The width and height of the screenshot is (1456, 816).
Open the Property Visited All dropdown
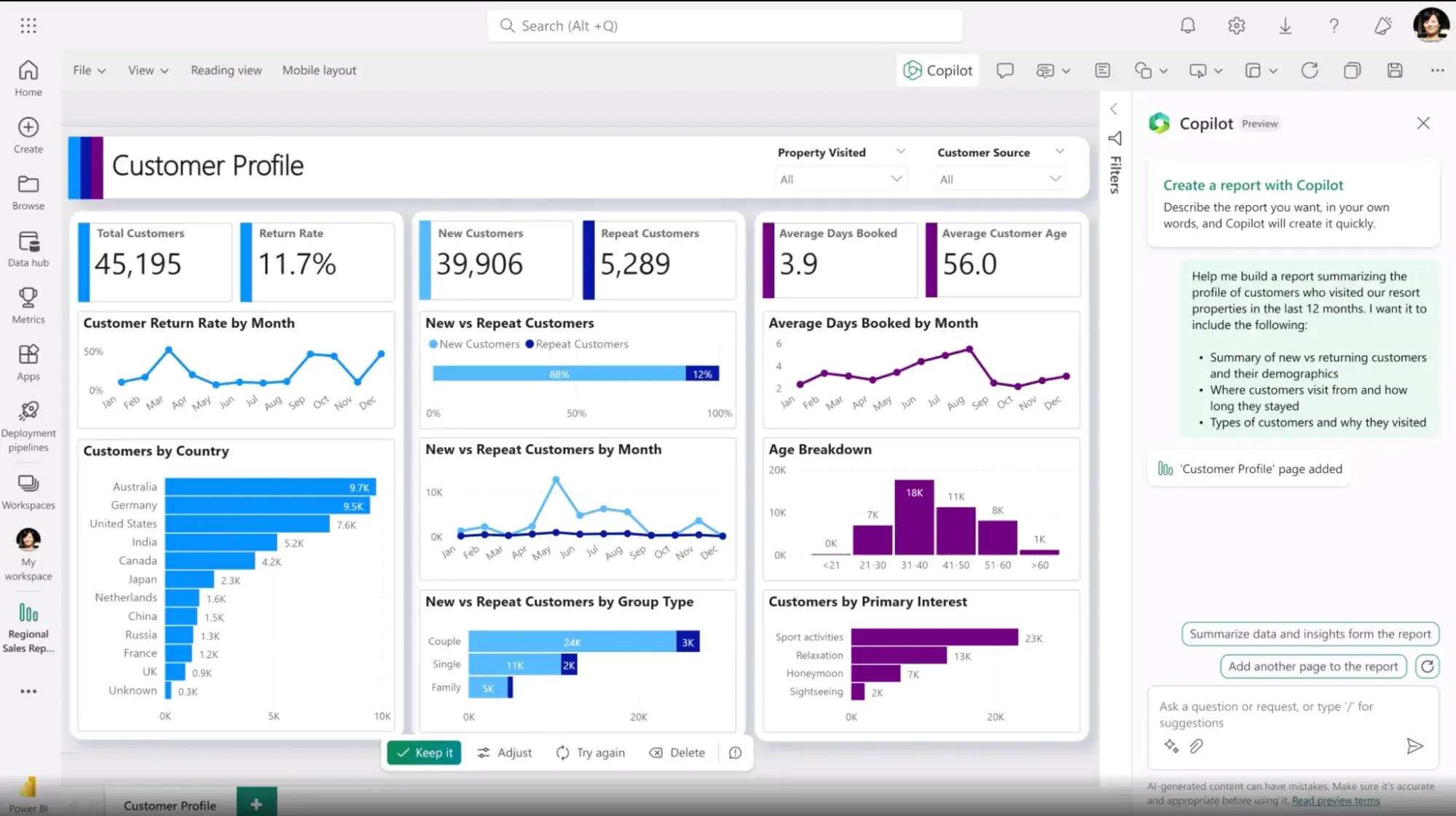pos(841,179)
